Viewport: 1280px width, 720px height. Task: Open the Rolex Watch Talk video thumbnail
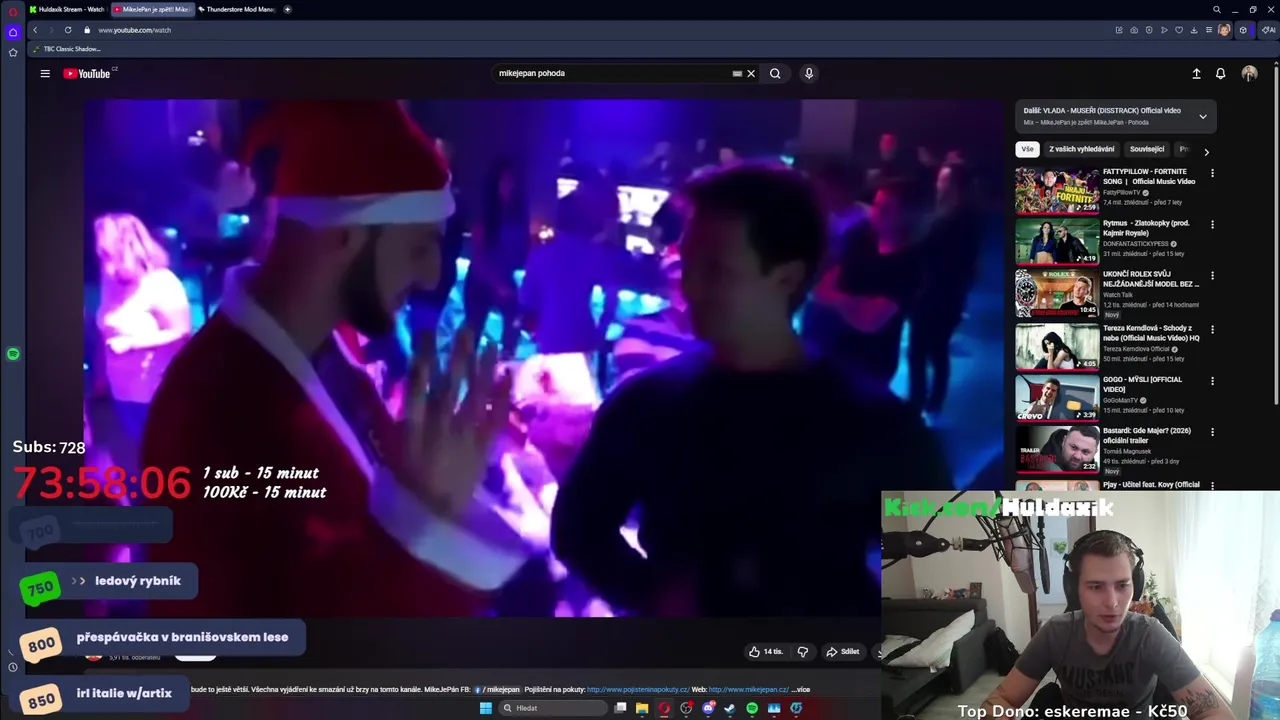(x=1057, y=293)
